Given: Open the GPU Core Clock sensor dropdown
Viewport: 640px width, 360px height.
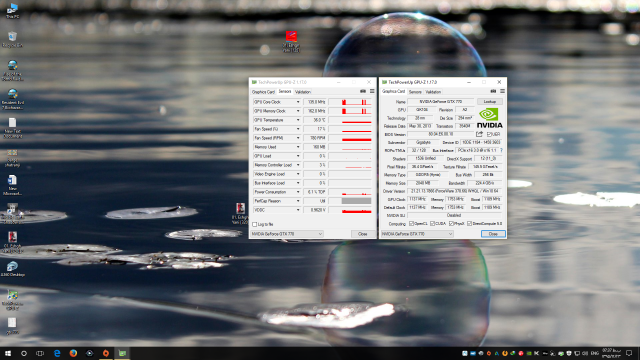Looking at the screenshot, I should [298, 102].
